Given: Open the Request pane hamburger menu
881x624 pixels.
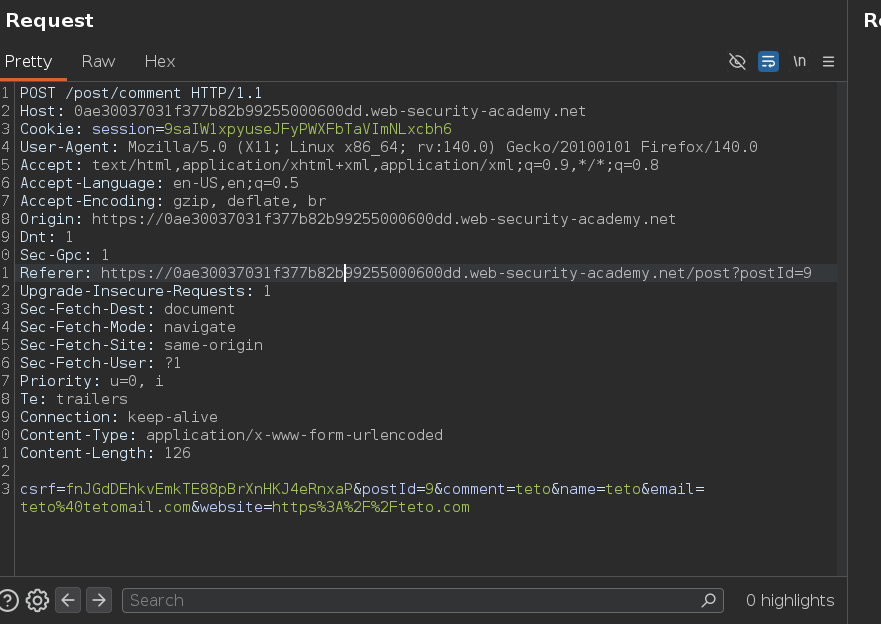Looking at the screenshot, I should click(828, 61).
